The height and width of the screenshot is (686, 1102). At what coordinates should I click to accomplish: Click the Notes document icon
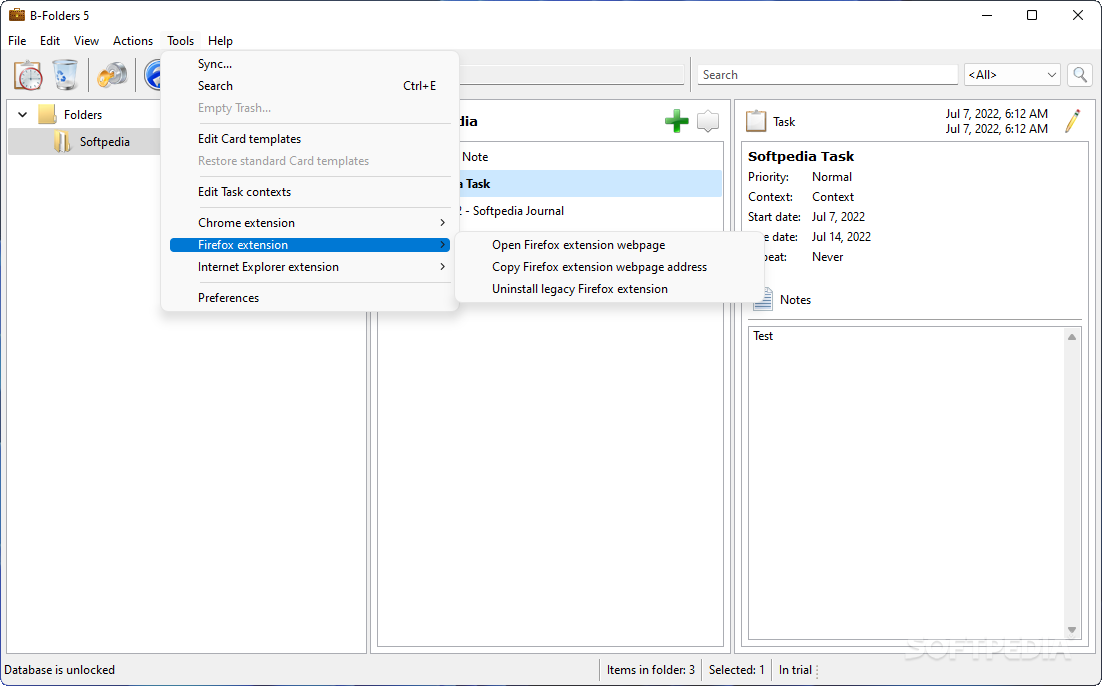763,299
